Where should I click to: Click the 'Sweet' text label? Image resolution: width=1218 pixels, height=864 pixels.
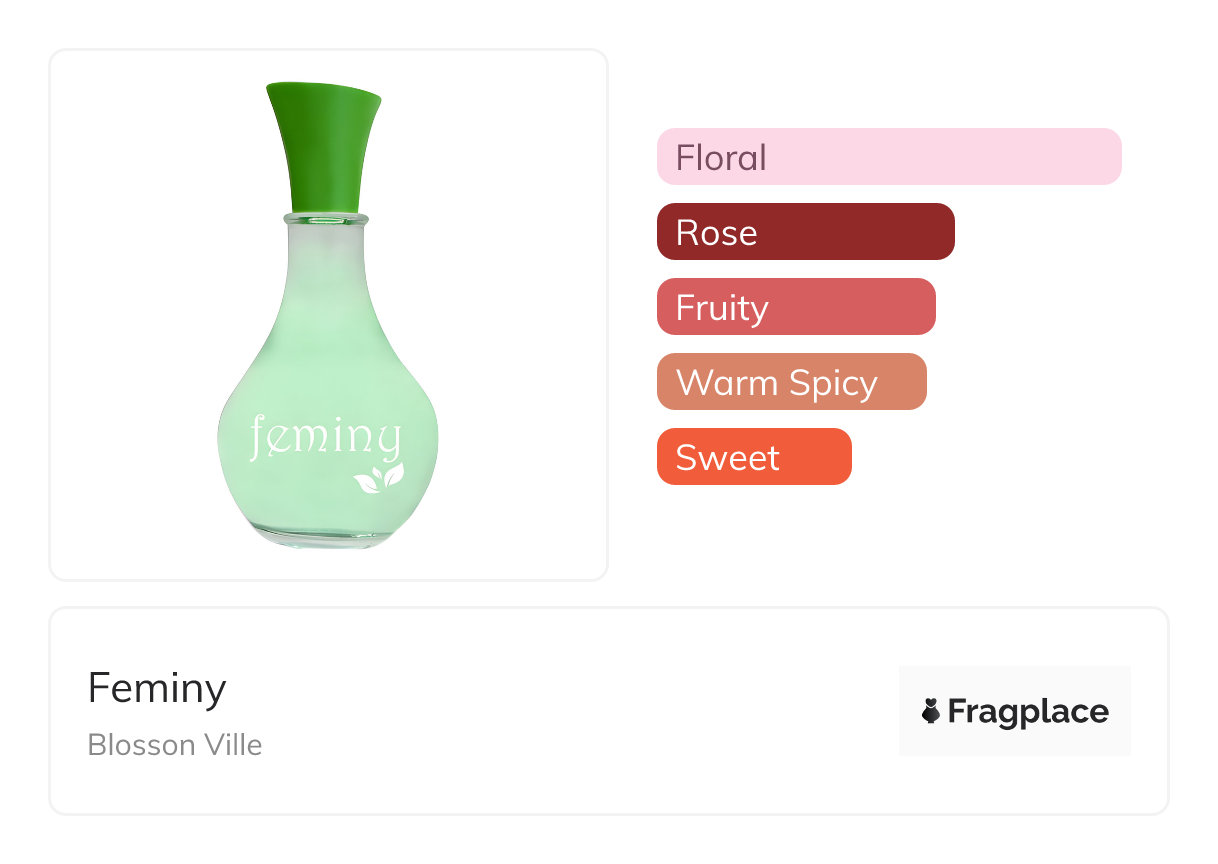point(727,458)
